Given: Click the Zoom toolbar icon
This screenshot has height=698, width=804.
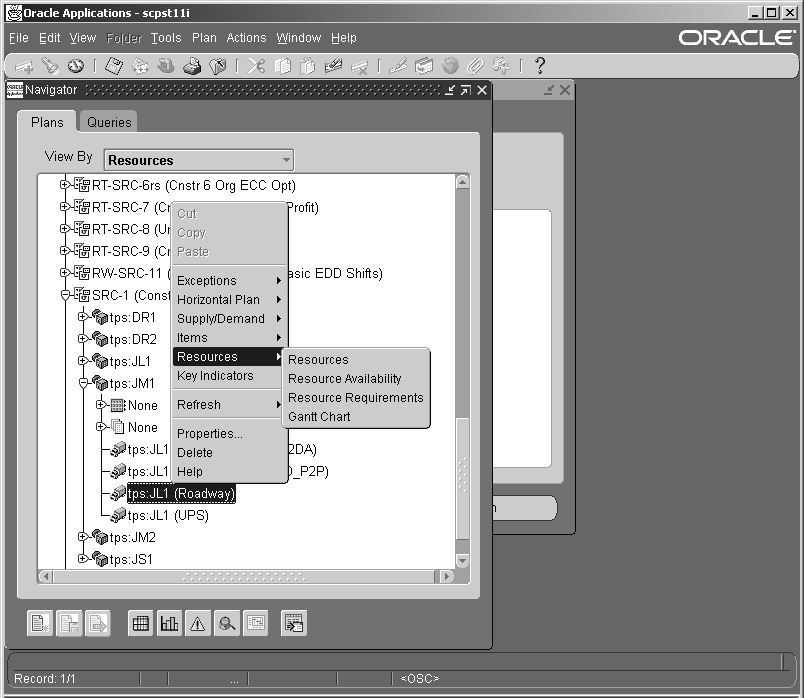Looking at the screenshot, I should click(424, 66).
